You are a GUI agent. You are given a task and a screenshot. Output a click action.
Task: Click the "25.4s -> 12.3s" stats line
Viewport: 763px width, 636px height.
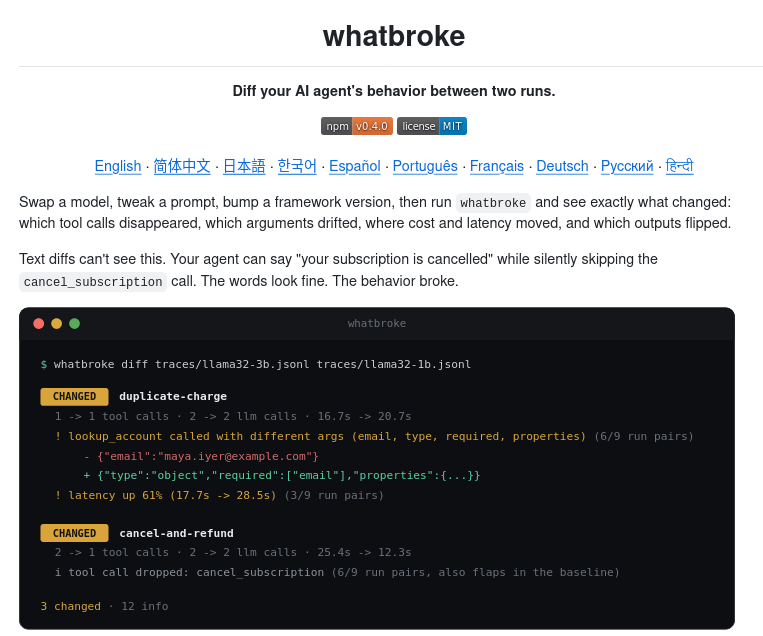coord(233,552)
